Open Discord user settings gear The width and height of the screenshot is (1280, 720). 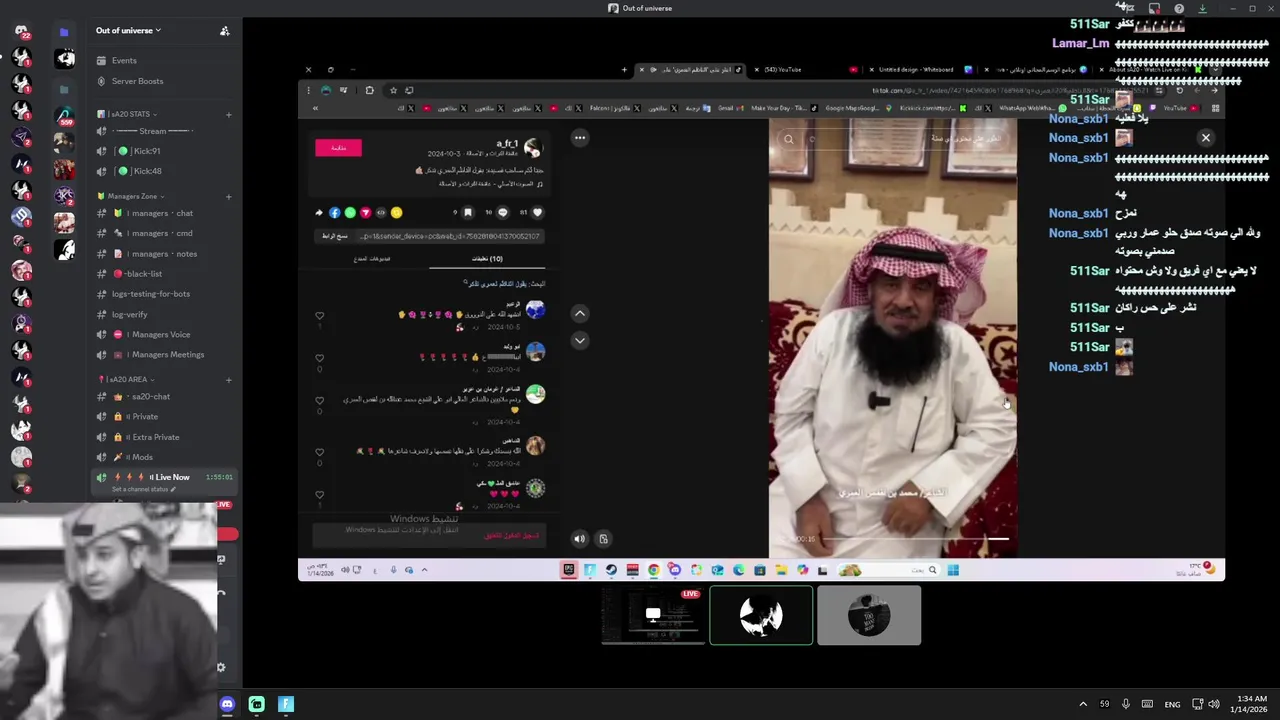click(221, 667)
